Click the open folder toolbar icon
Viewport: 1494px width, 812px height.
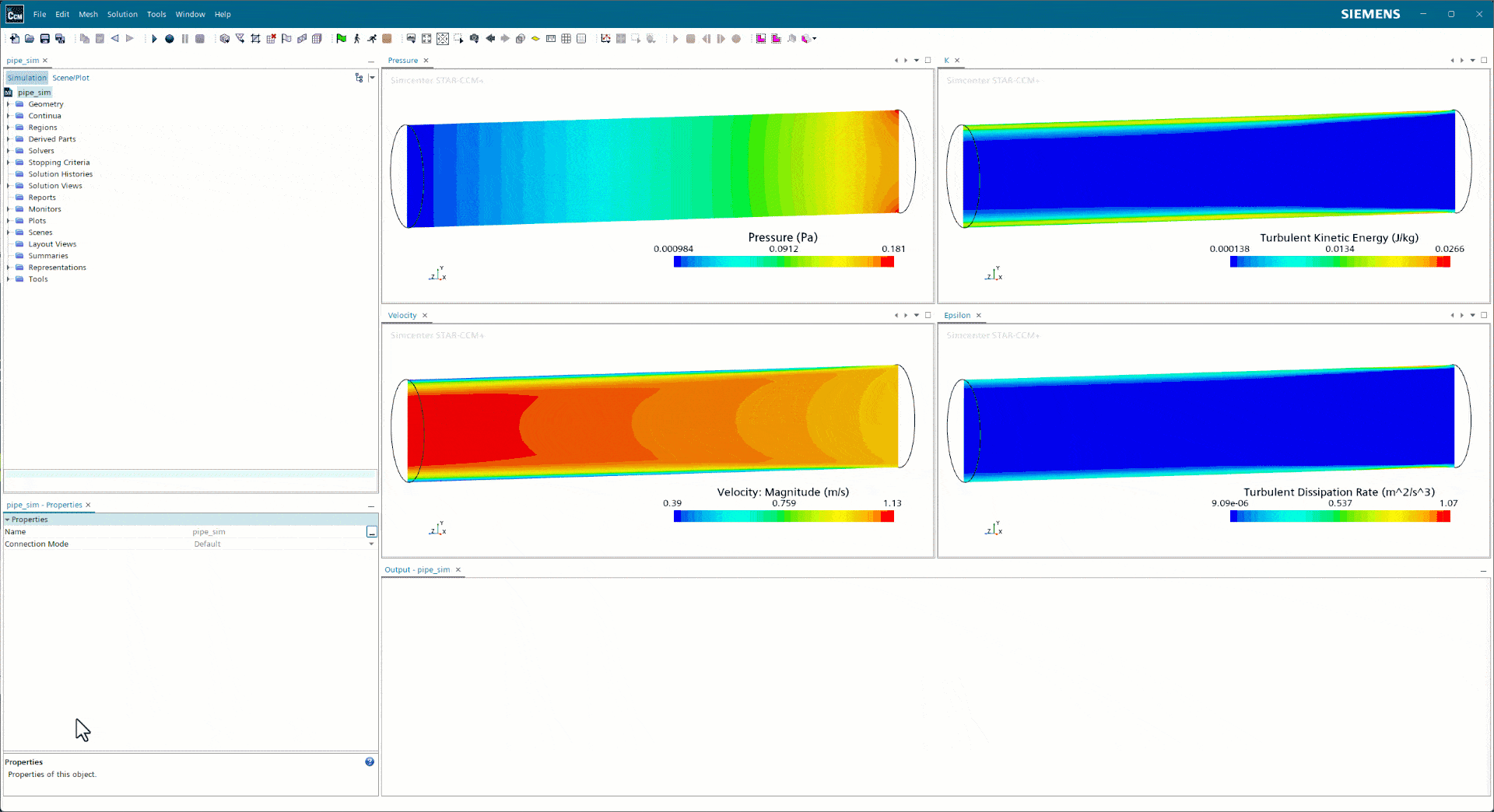pyautogui.click(x=30, y=38)
